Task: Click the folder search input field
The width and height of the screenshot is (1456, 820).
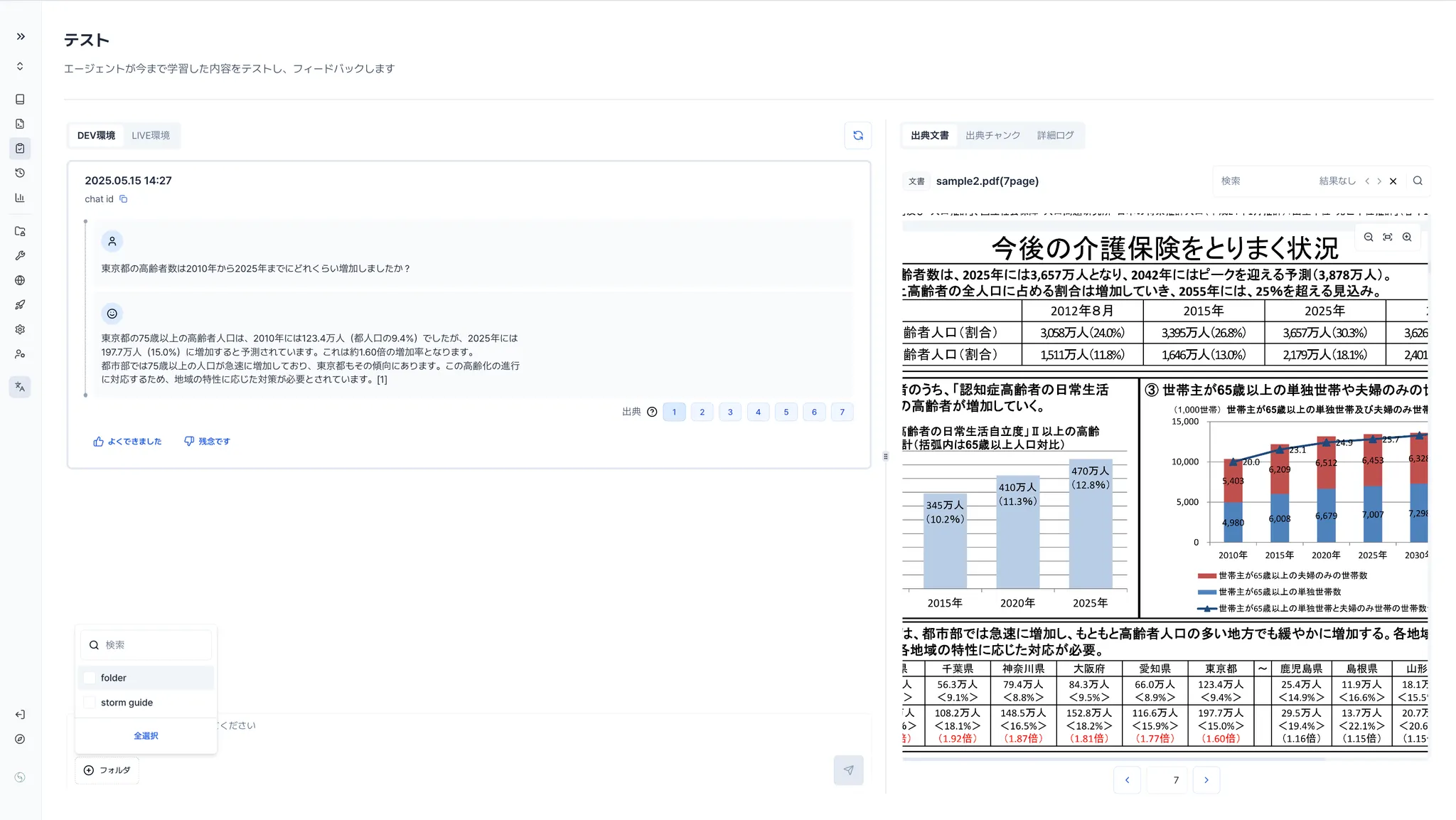Action: [x=153, y=645]
